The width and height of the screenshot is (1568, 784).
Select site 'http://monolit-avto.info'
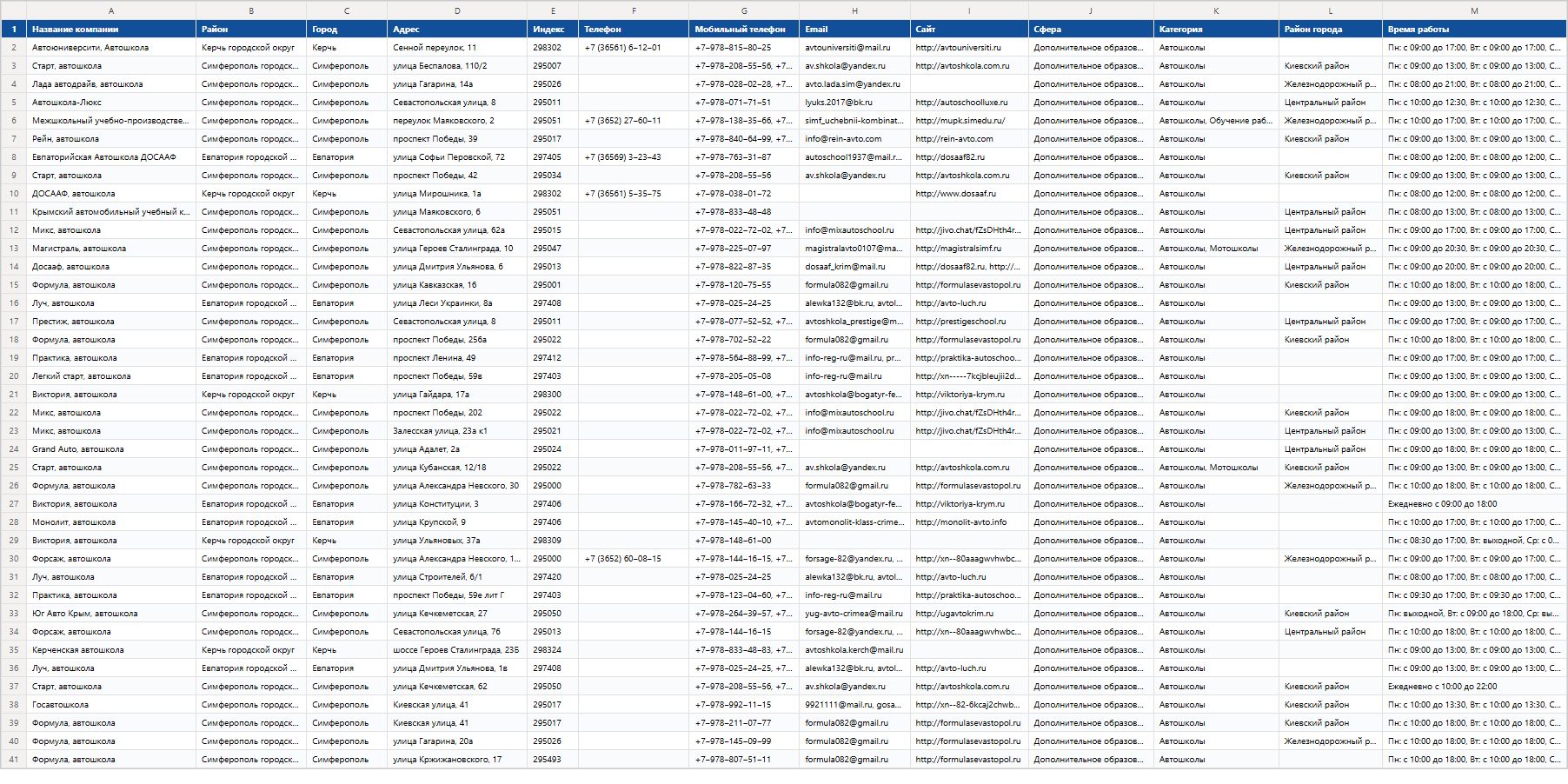point(969,522)
